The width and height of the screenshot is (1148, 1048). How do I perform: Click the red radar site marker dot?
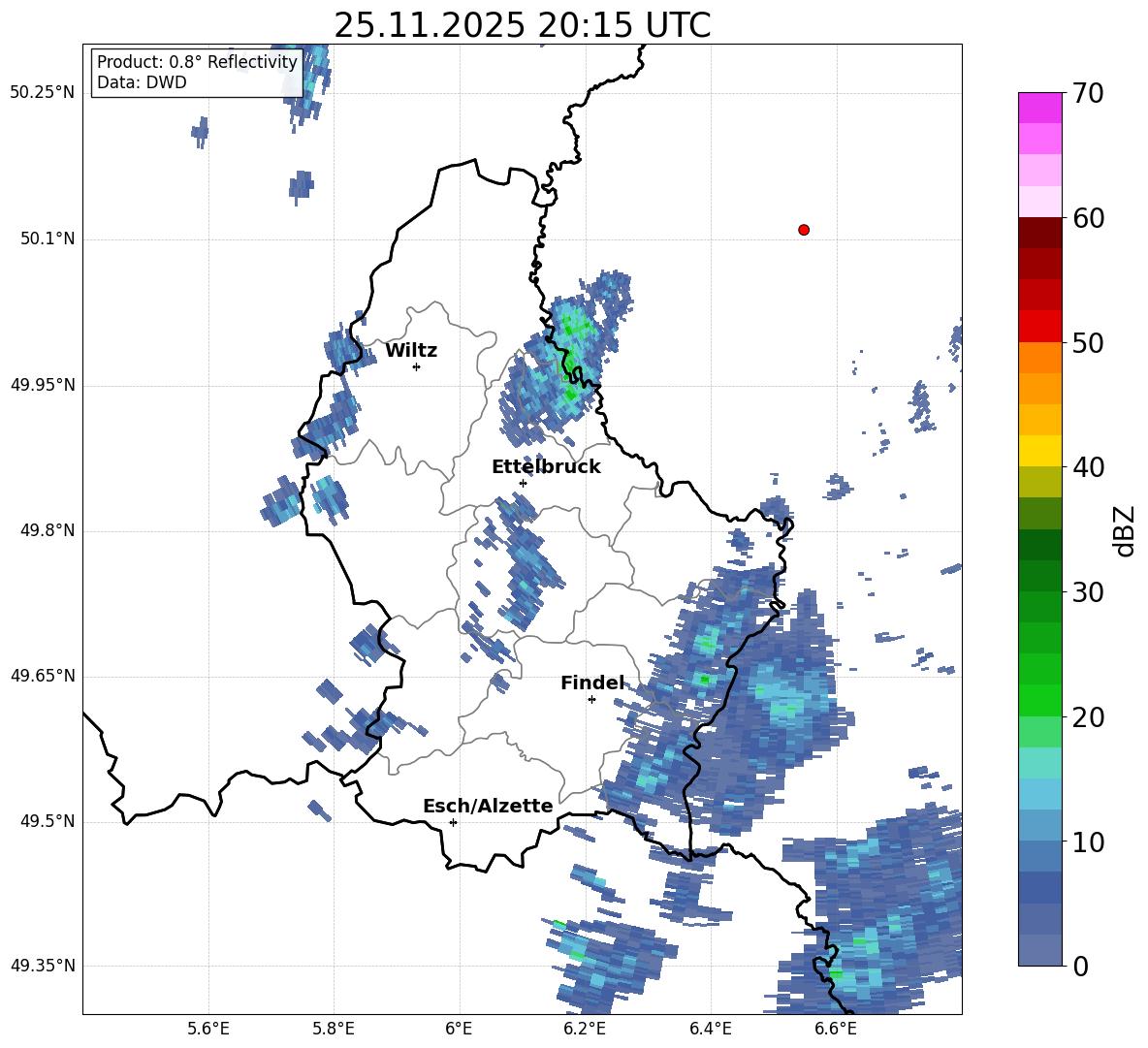click(804, 230)
